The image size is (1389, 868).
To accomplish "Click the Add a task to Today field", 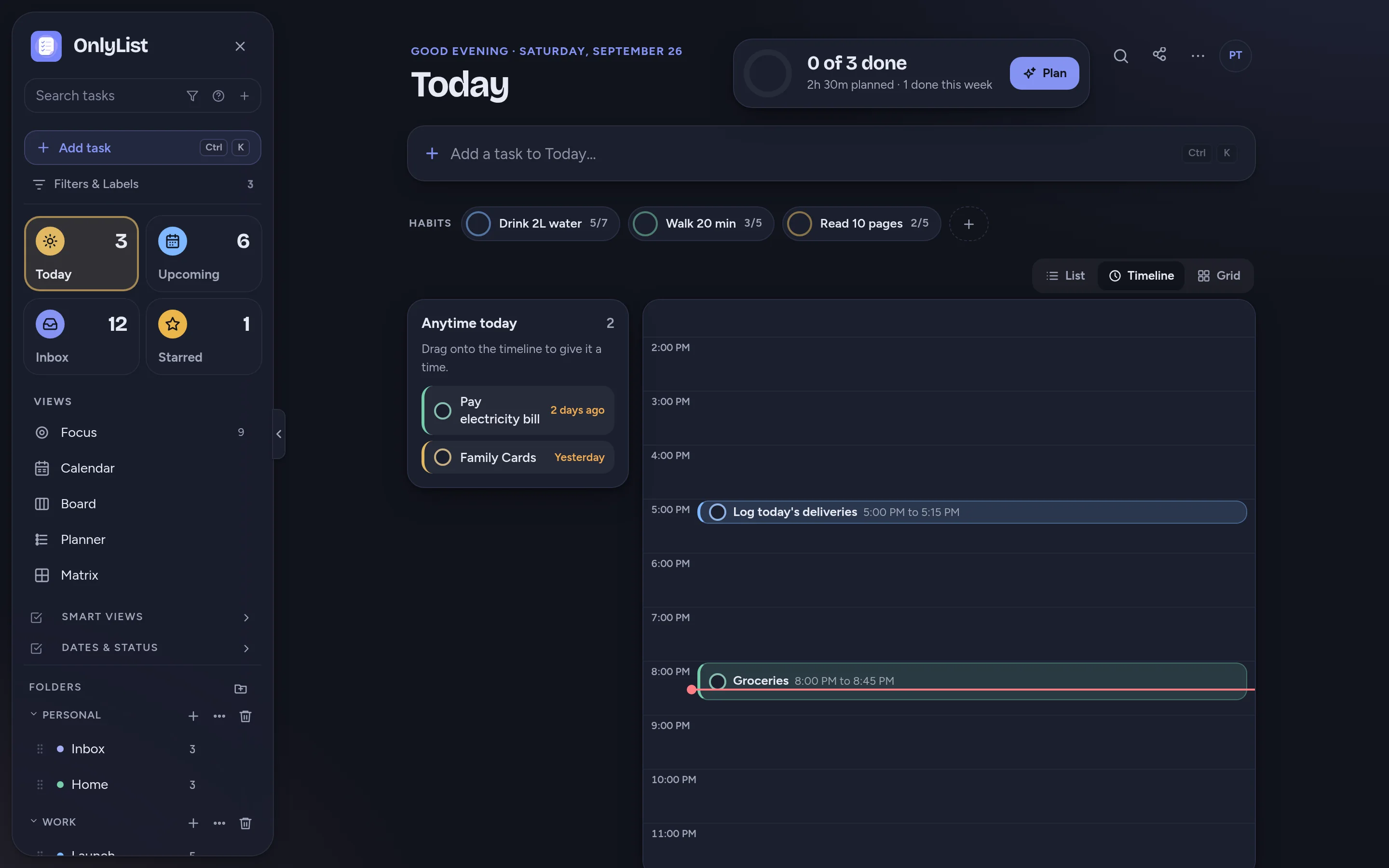I will [831, 153].
